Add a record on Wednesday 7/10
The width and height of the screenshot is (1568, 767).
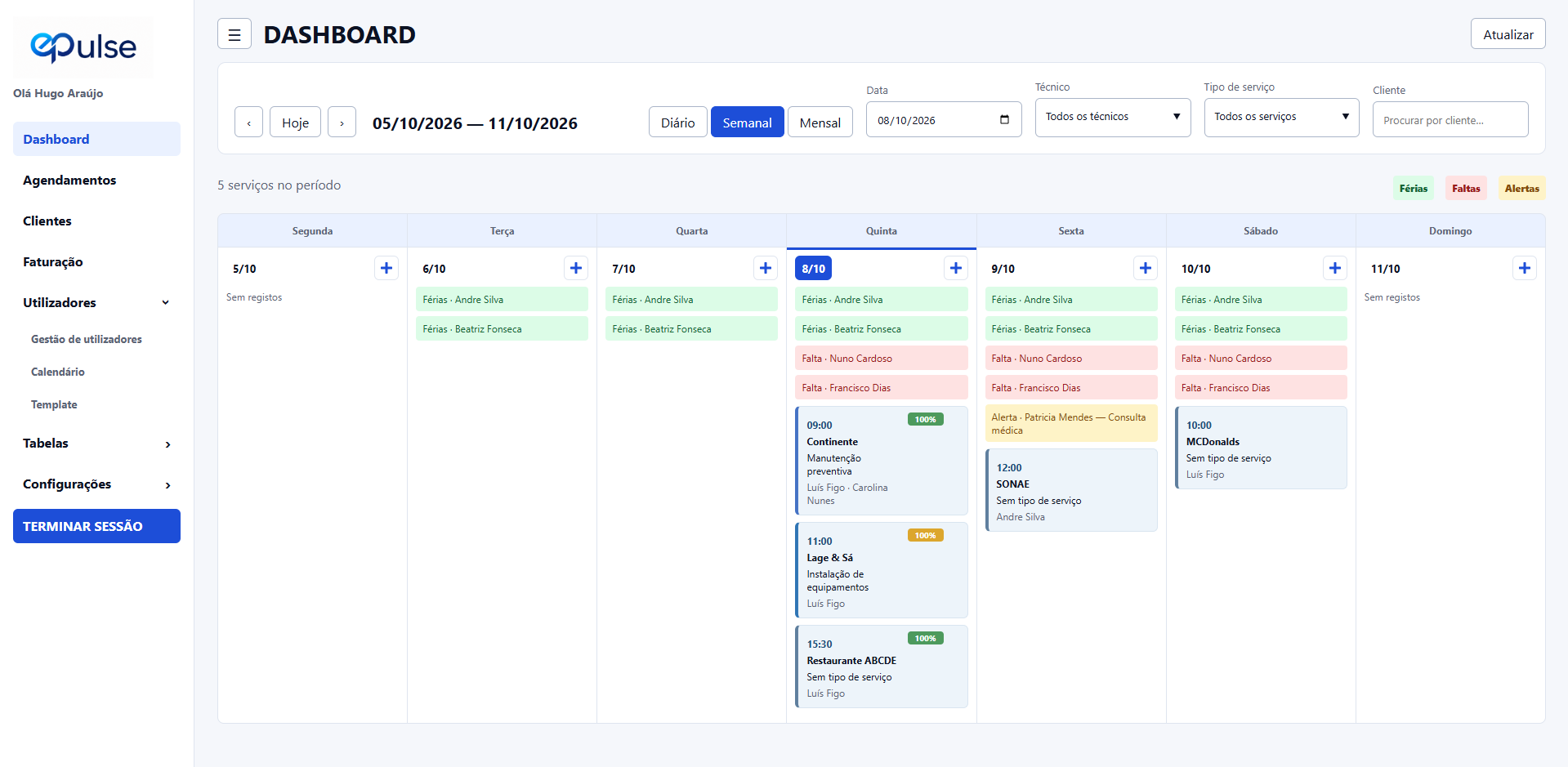click(x=766, y=268)
